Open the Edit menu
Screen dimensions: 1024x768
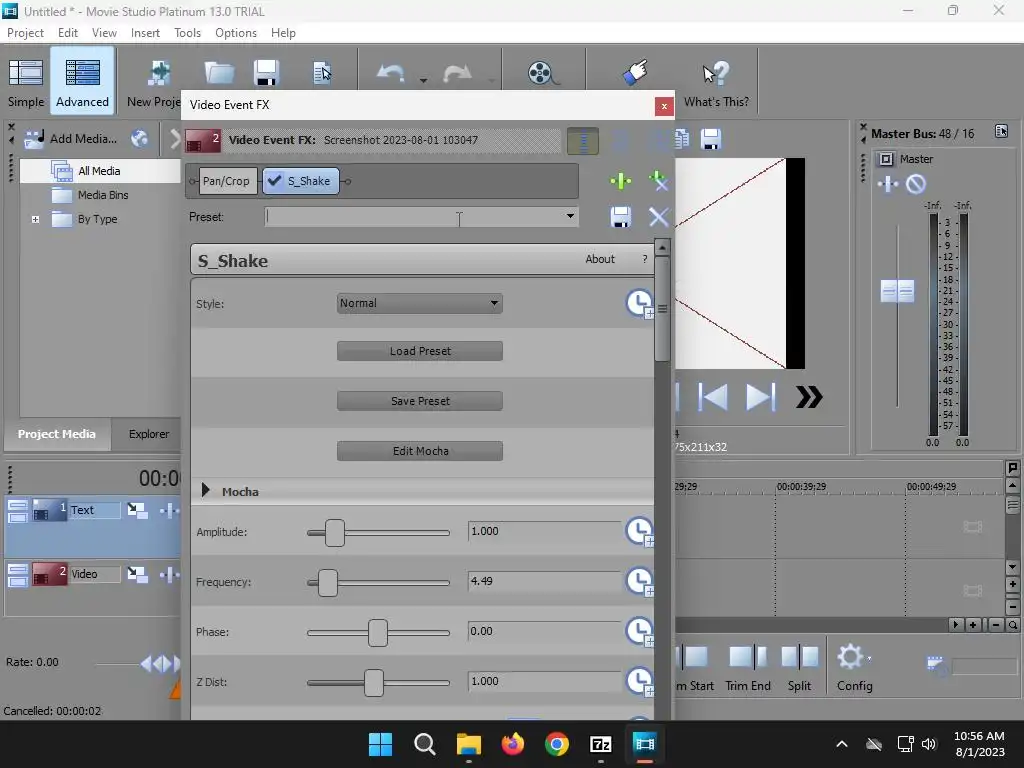(x=67, y=33)
